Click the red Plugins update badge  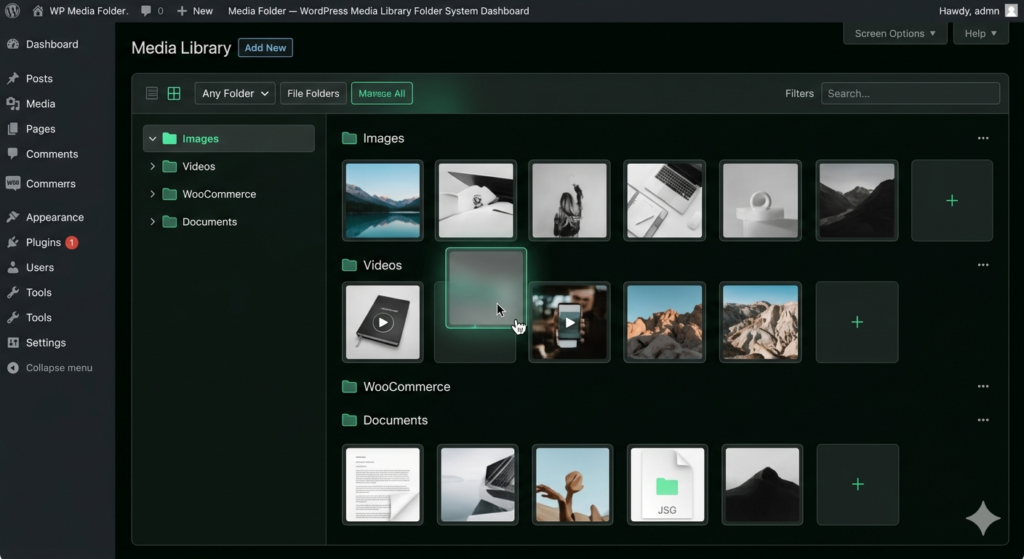72,242
